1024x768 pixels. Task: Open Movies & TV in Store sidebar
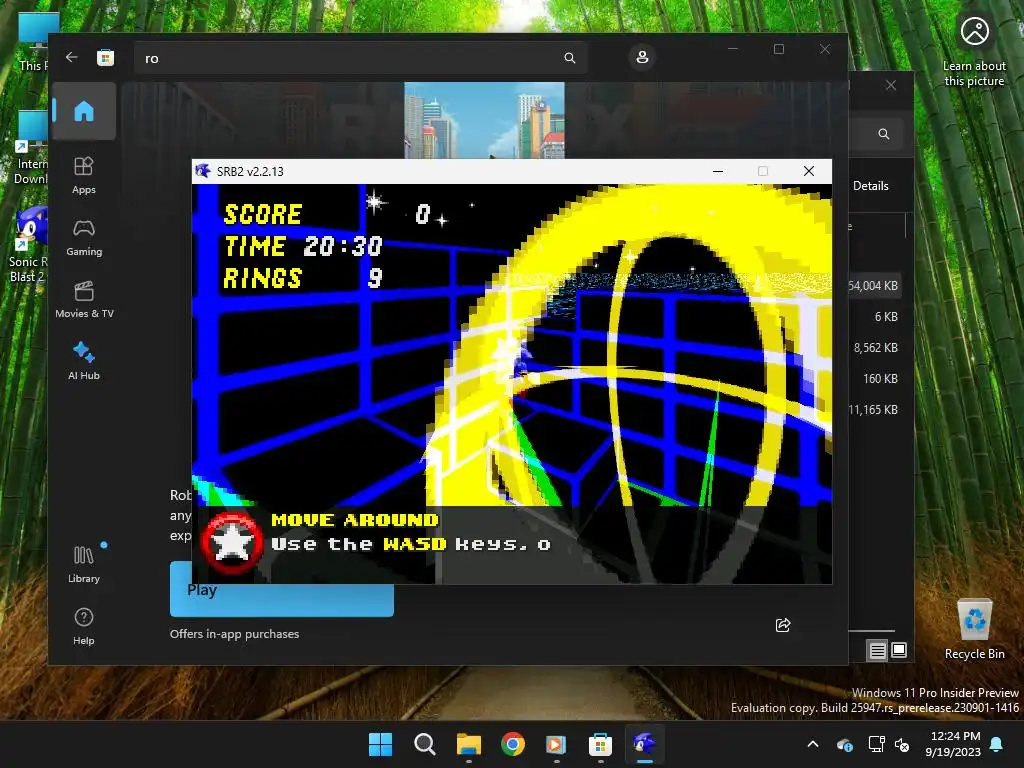(84, 300)
